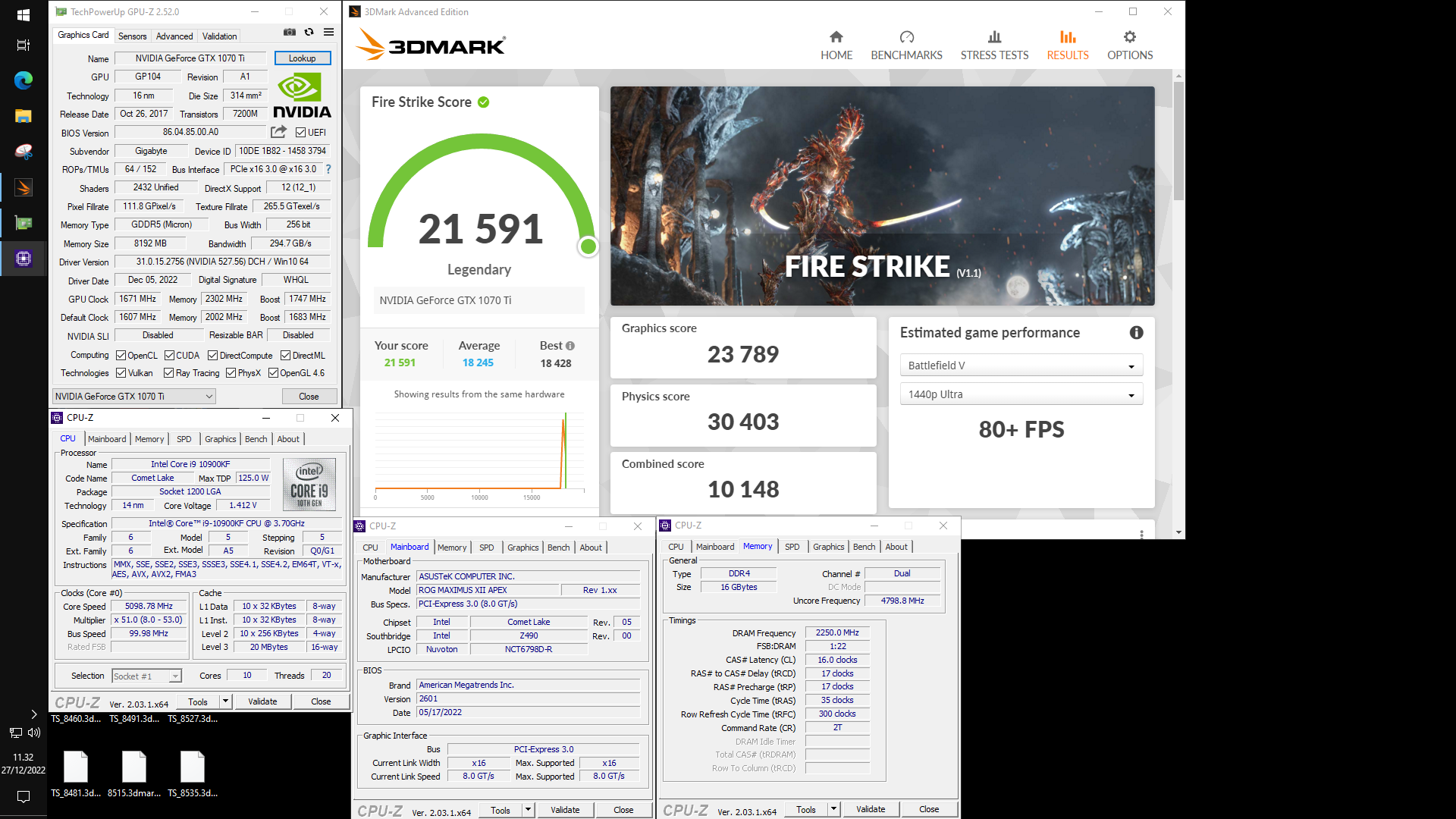
Task: Open SPD tab in CPU-Z Mainboard window
Action: point(487,548)
